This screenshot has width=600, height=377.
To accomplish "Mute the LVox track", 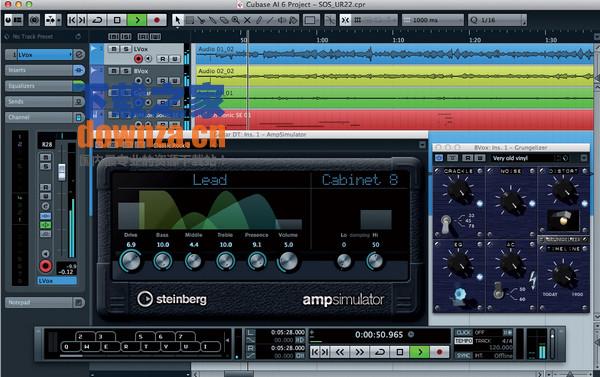I will [x=114, y=49].
